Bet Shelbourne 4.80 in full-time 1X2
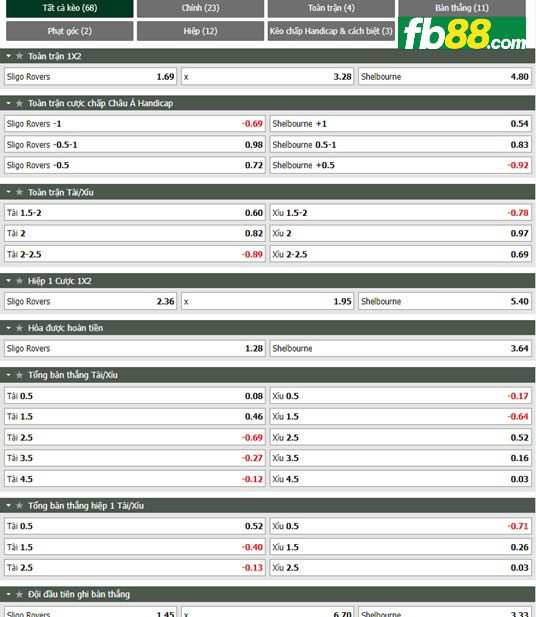Viewport: 536px width, 617px height. tap(445, 77)
